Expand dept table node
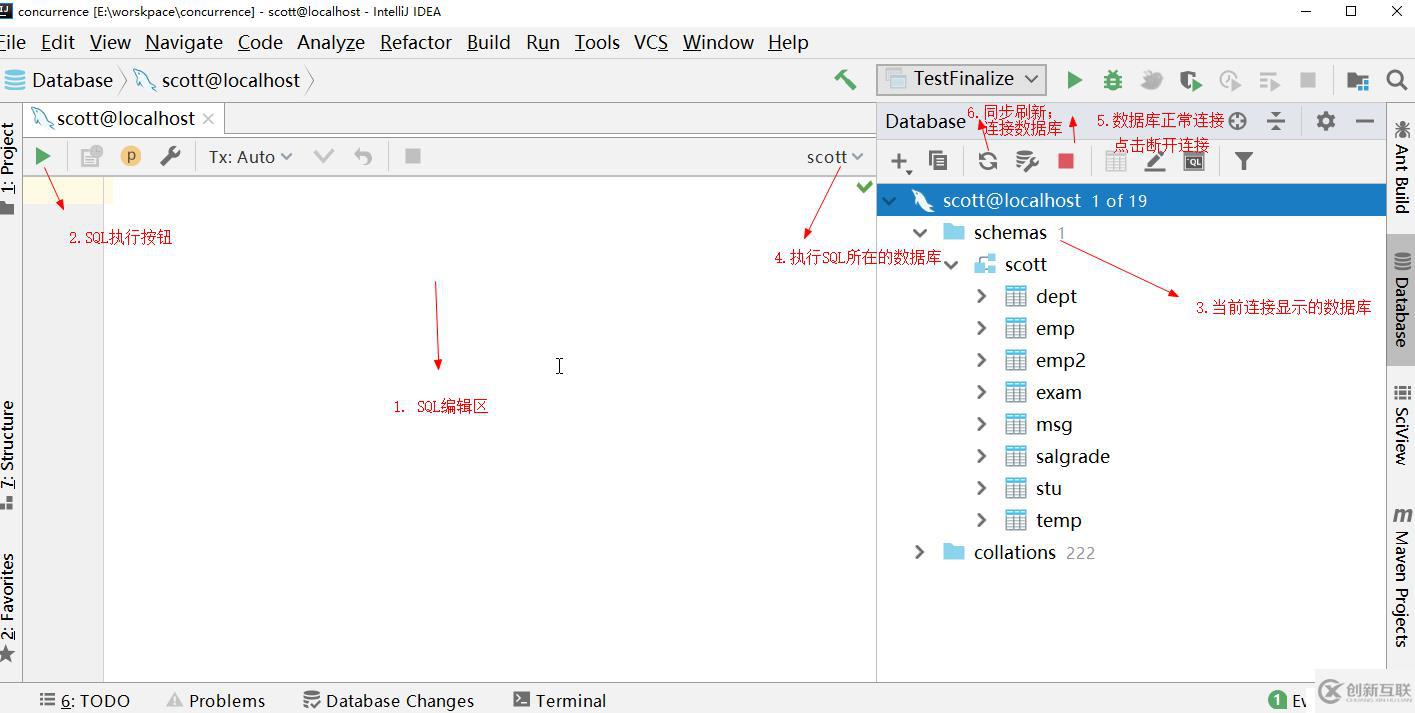The width and height of the screenshot is (1415, 713). pyautogui.click(x=982, y=297)
